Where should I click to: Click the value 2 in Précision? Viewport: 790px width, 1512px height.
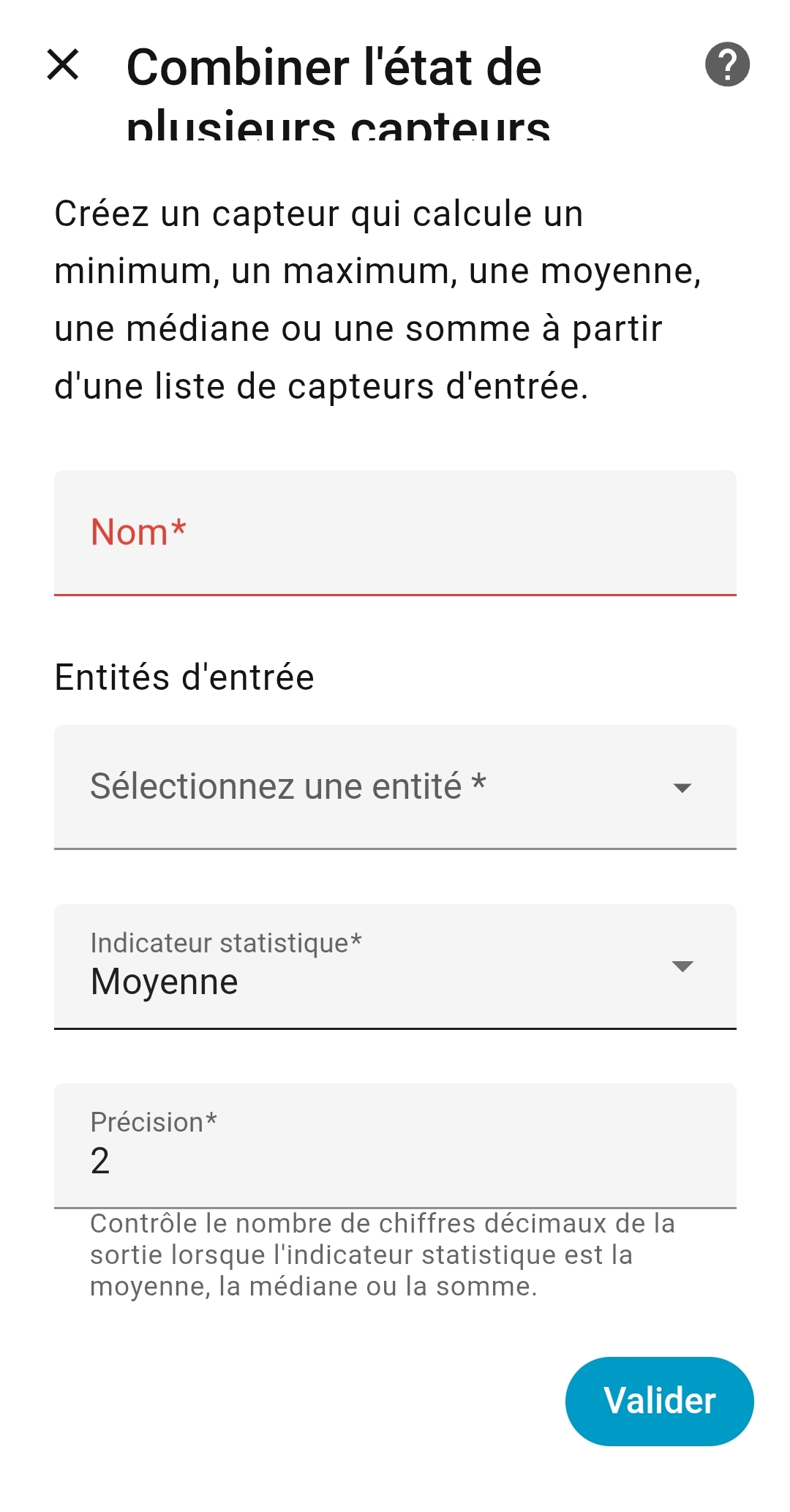coord(100,1161)
